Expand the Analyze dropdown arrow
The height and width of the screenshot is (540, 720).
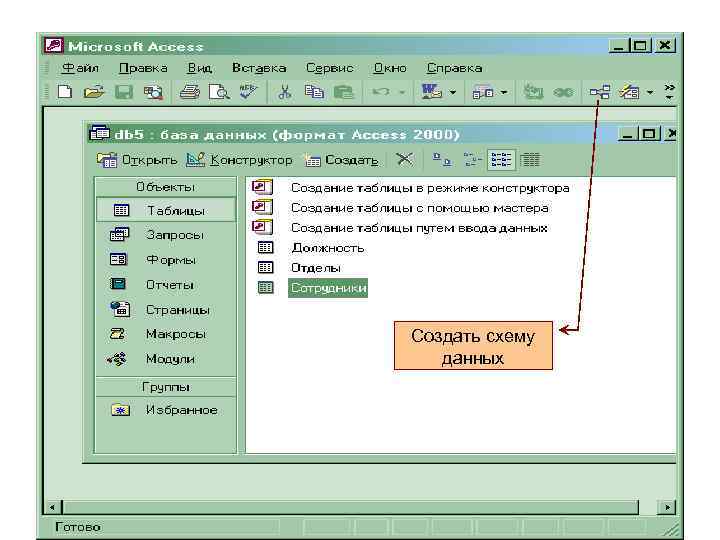click(x=504, y=93)
